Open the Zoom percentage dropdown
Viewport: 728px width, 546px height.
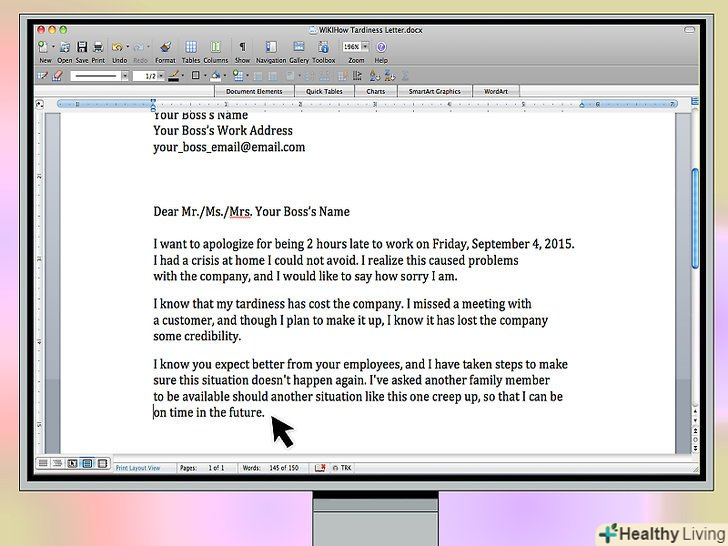point(365,46)
